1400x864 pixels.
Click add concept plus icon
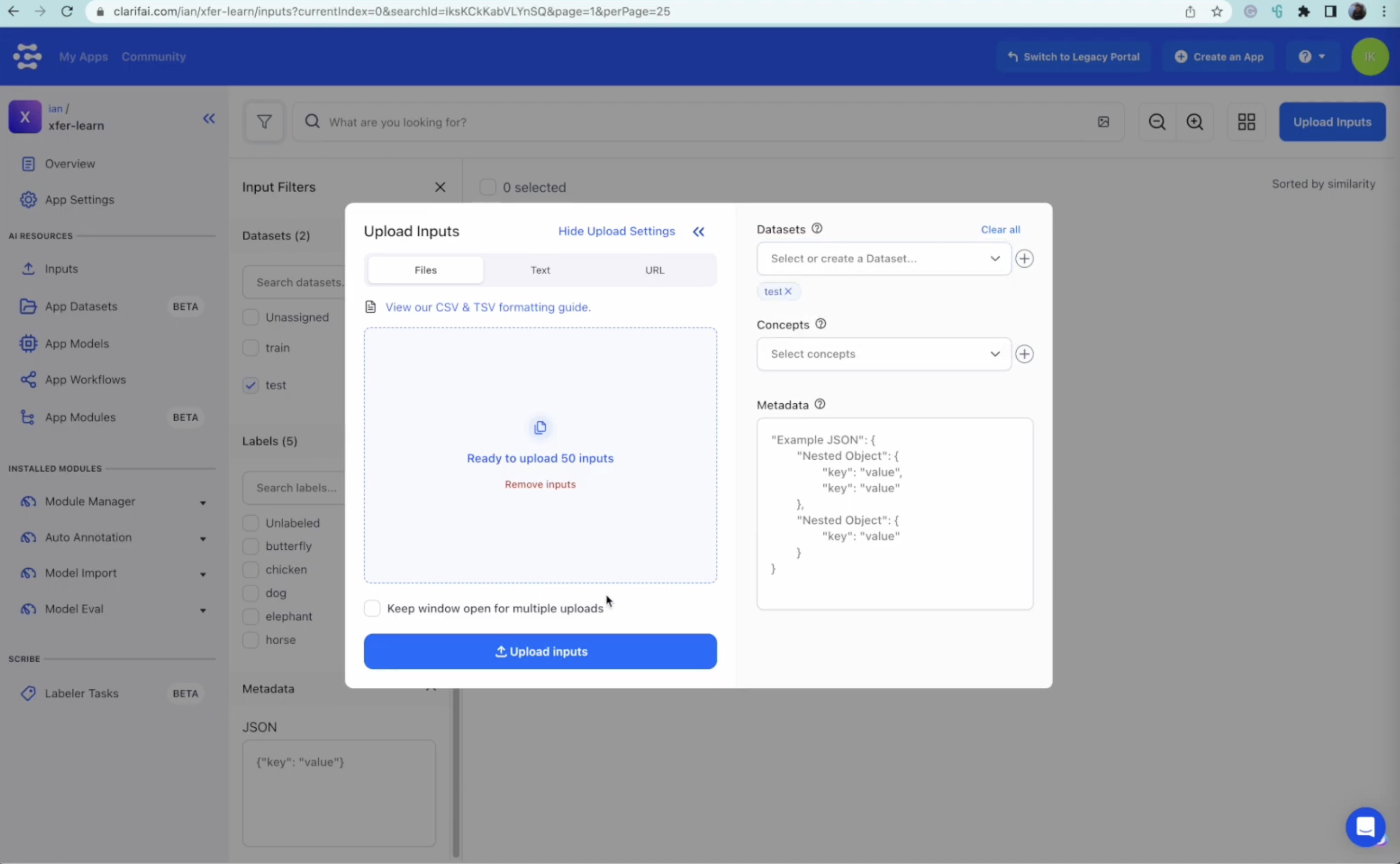[1024, 354]
